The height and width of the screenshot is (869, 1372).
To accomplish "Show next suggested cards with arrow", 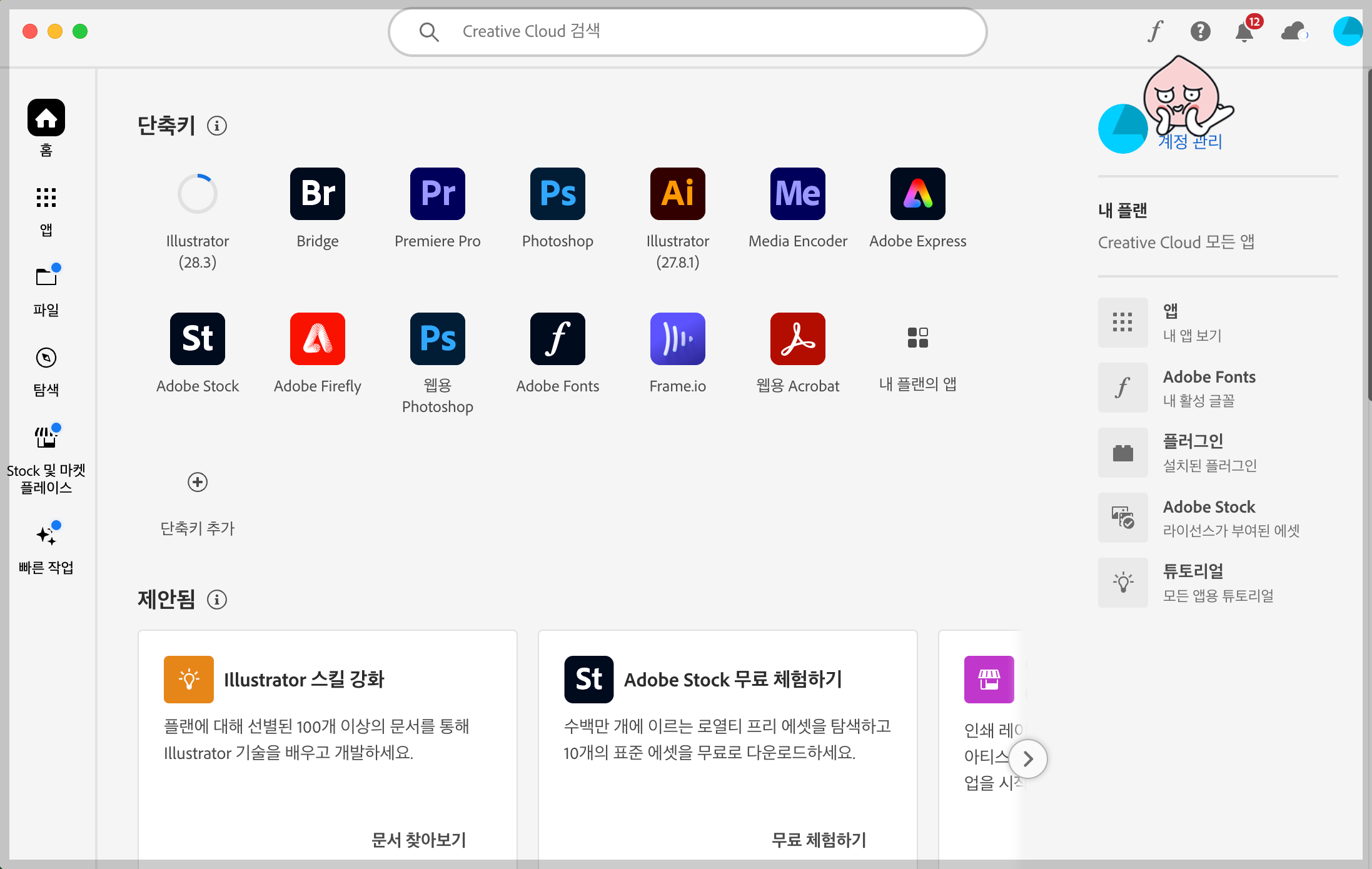I will [1027, 759].
